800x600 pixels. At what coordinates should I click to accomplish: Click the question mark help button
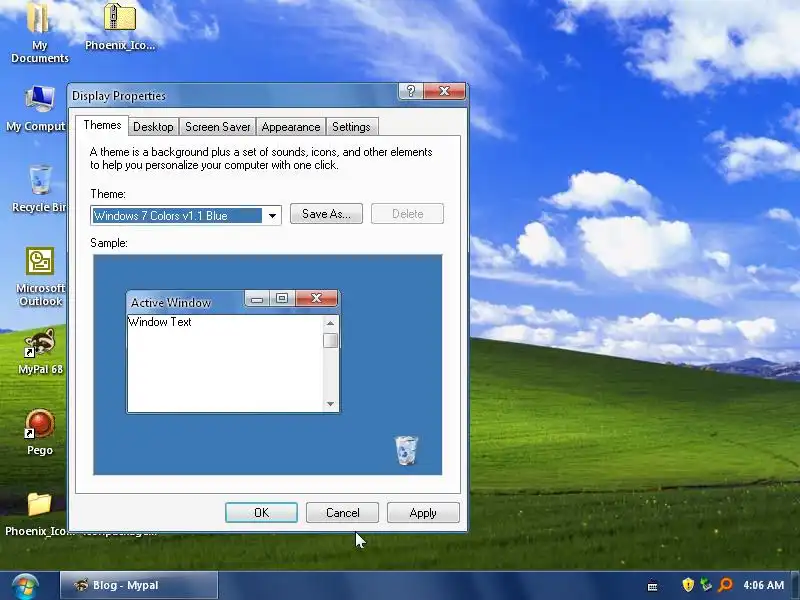pos(411,91)
